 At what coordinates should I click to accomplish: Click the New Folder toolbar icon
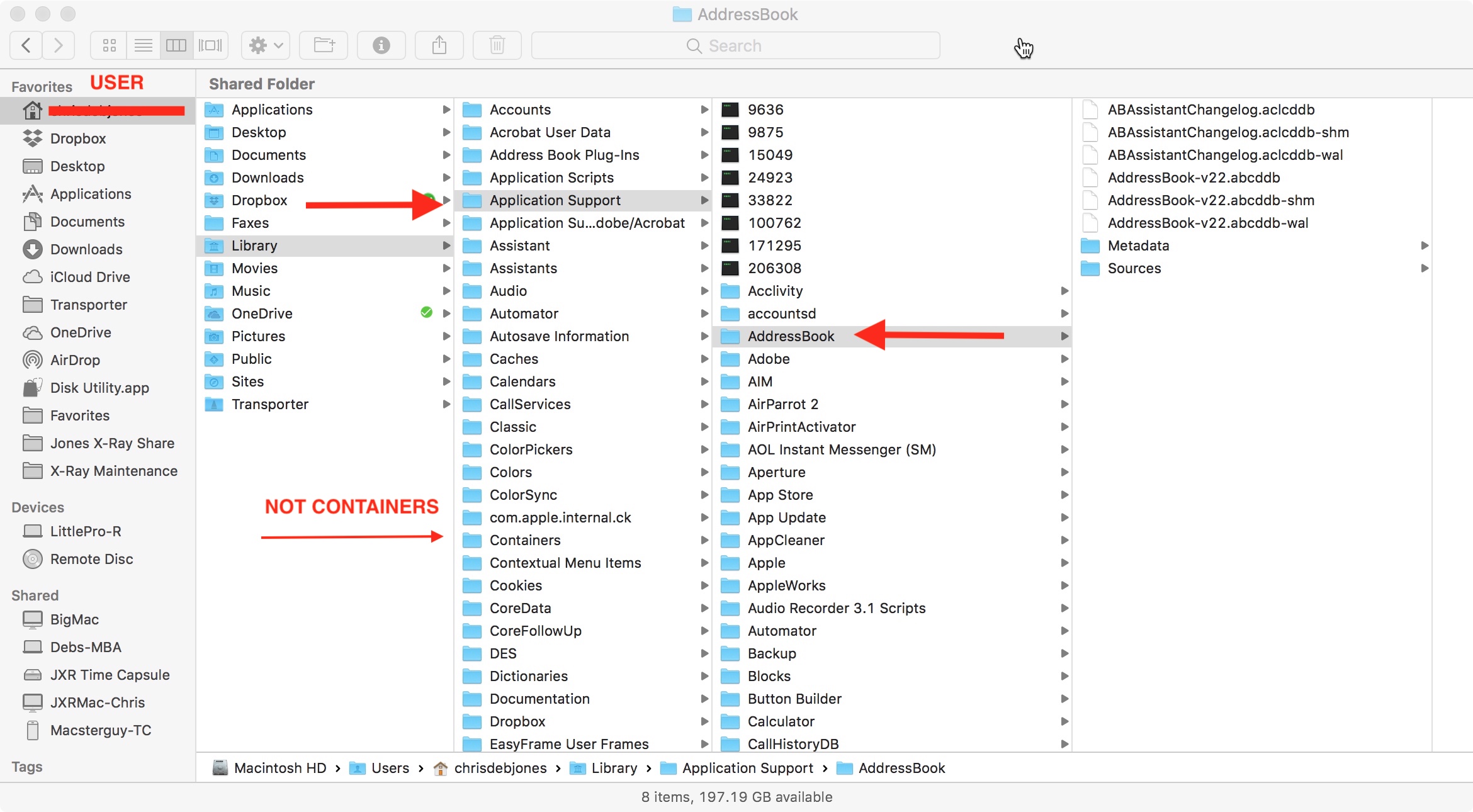pos(324,45)
